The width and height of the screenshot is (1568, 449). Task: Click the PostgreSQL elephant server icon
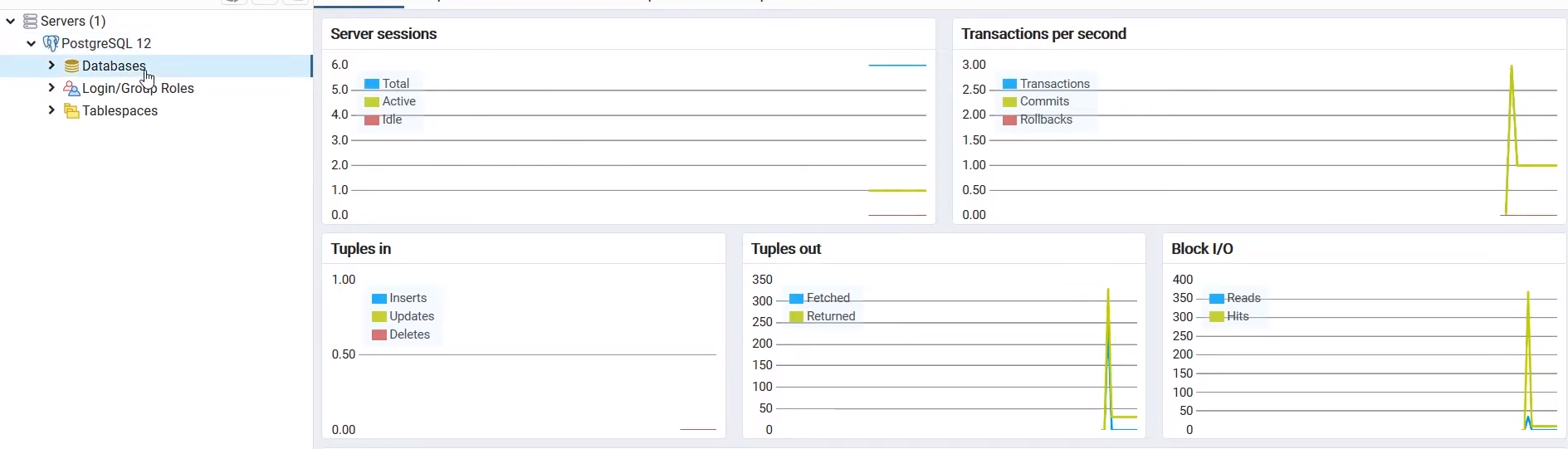(51, 43)
